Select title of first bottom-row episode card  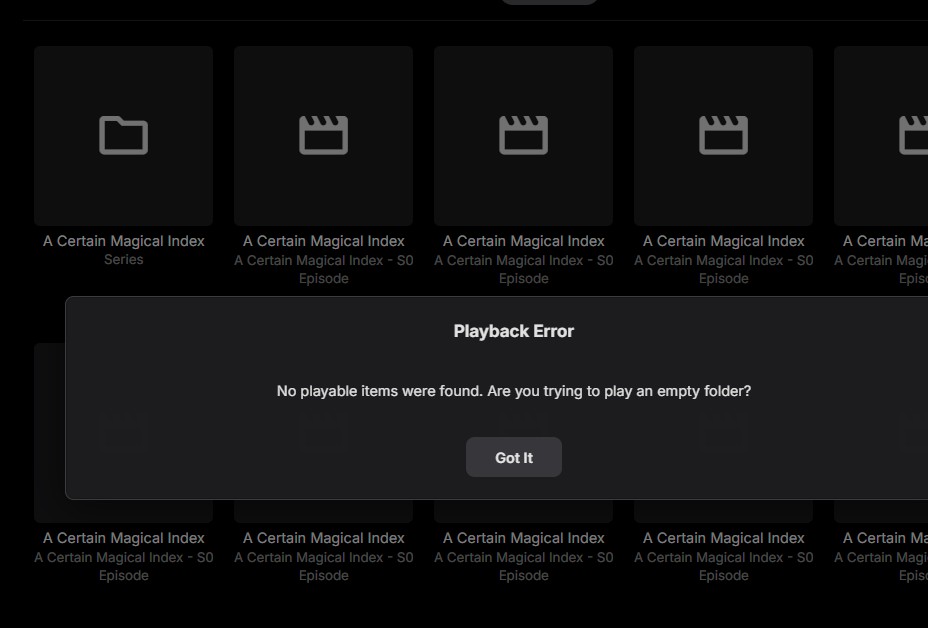[x=123, y=538]
